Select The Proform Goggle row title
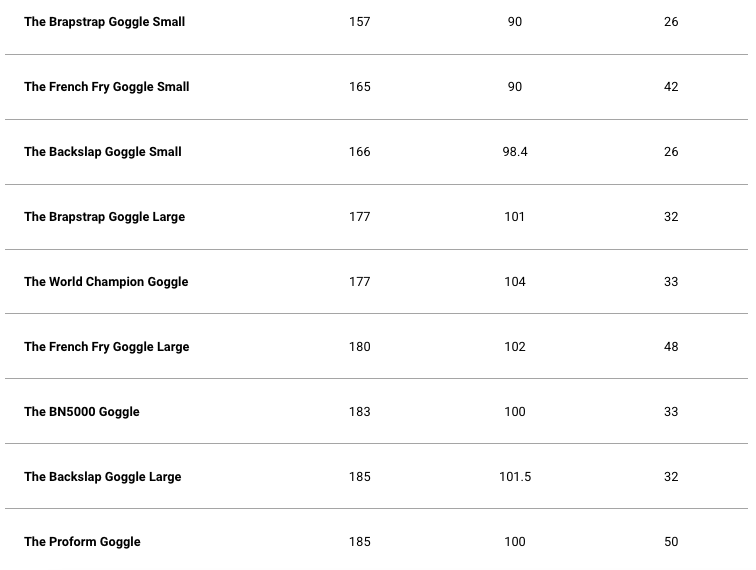 pos(82,542)
